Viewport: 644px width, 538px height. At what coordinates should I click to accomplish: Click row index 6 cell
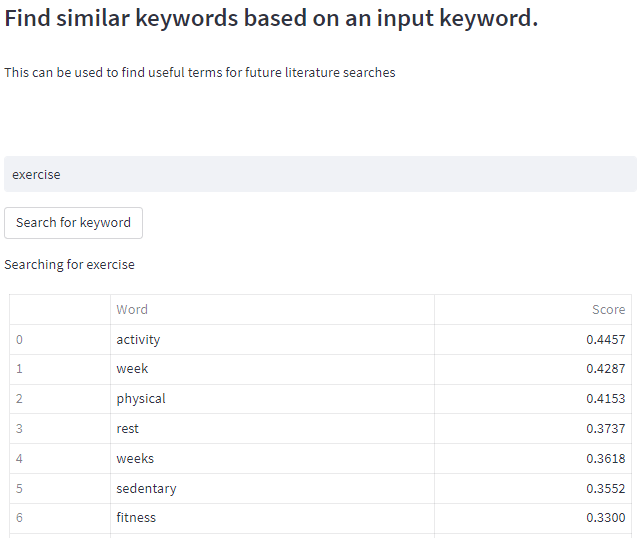click(x=59, y=518)
